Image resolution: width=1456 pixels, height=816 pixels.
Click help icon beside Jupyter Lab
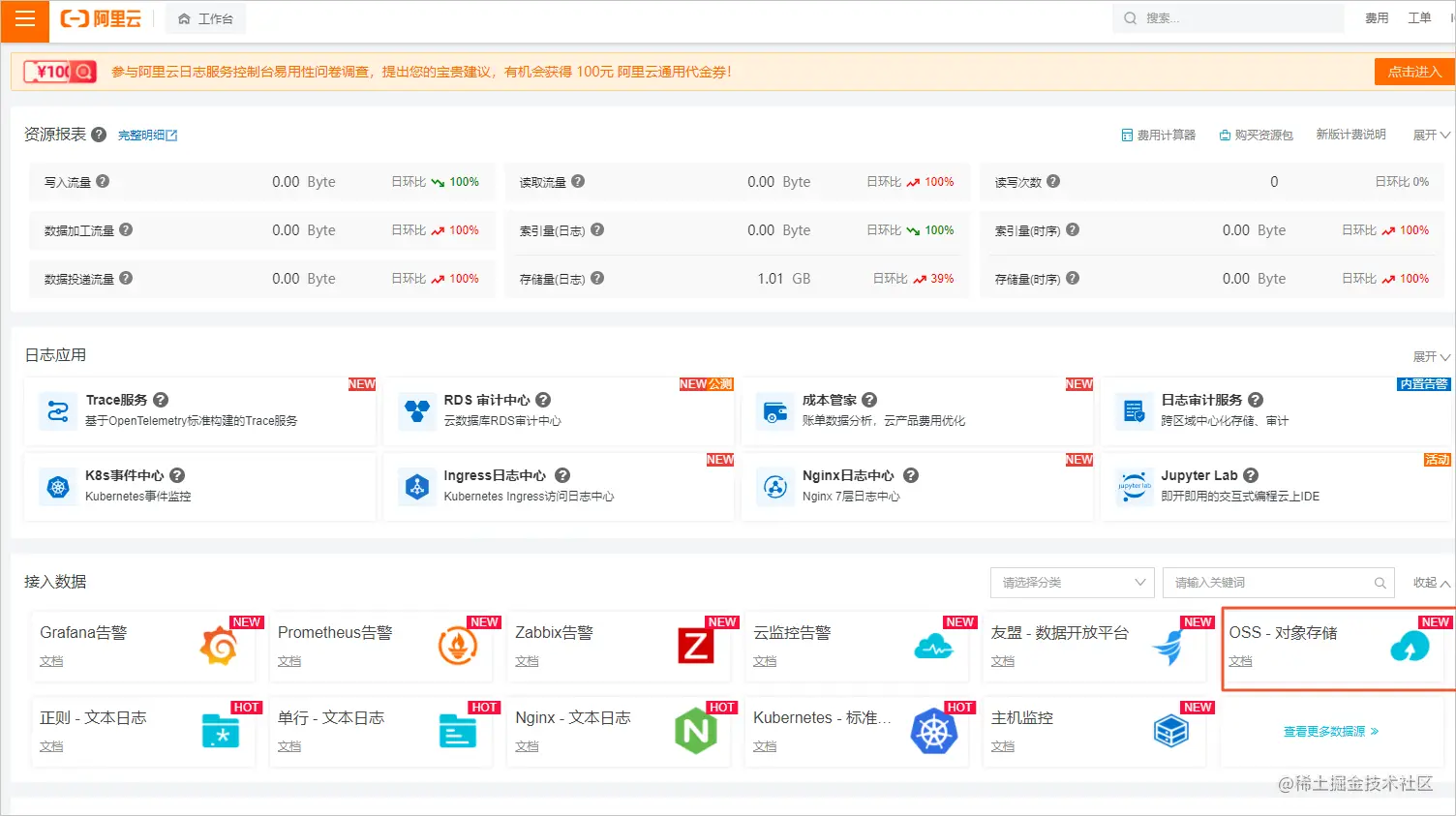[x=1251, y=475]
